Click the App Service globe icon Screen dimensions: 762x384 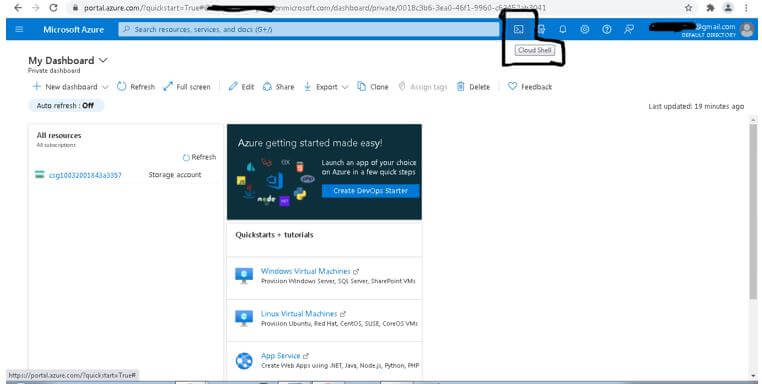click(x=244, y=361)
